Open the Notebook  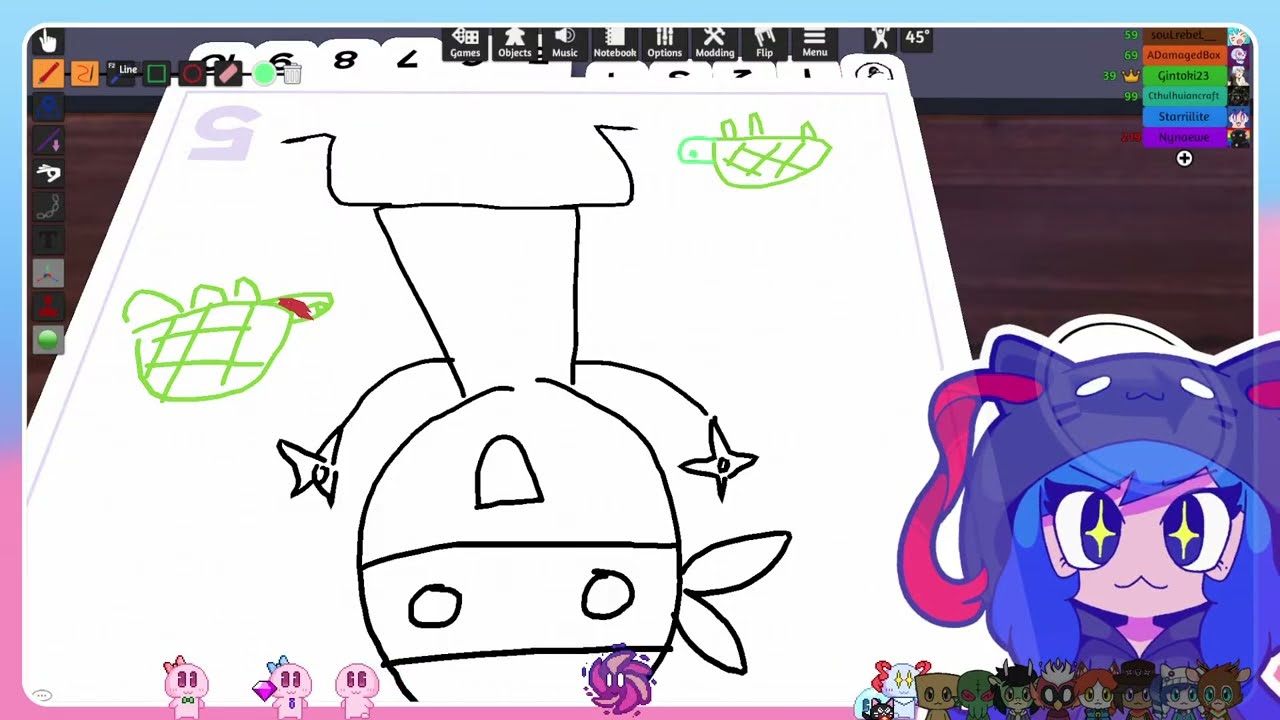click(615, 42)
